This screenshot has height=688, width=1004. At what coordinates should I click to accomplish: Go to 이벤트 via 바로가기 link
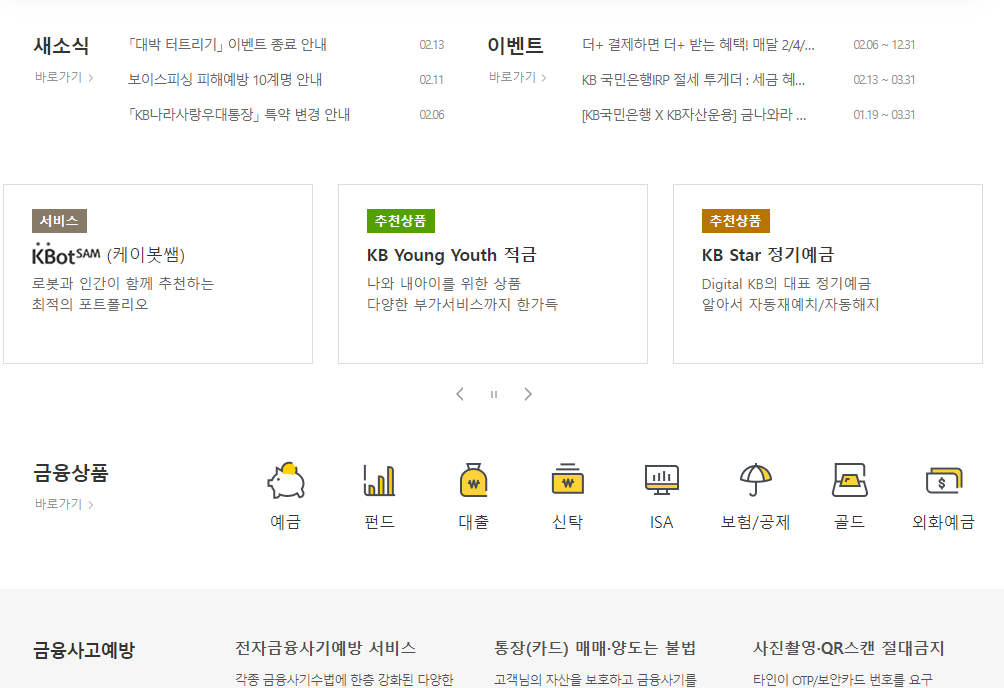(x=517, y=77)
